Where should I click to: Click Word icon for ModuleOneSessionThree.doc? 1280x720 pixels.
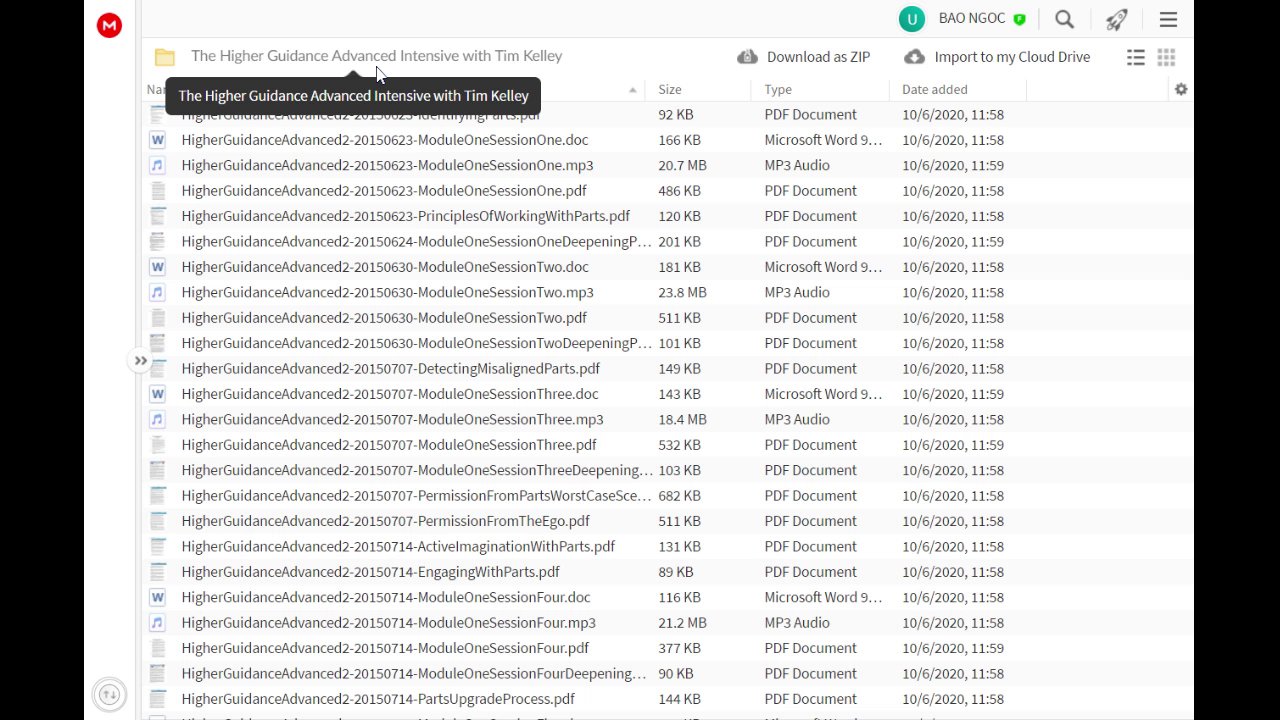[157, 394]
